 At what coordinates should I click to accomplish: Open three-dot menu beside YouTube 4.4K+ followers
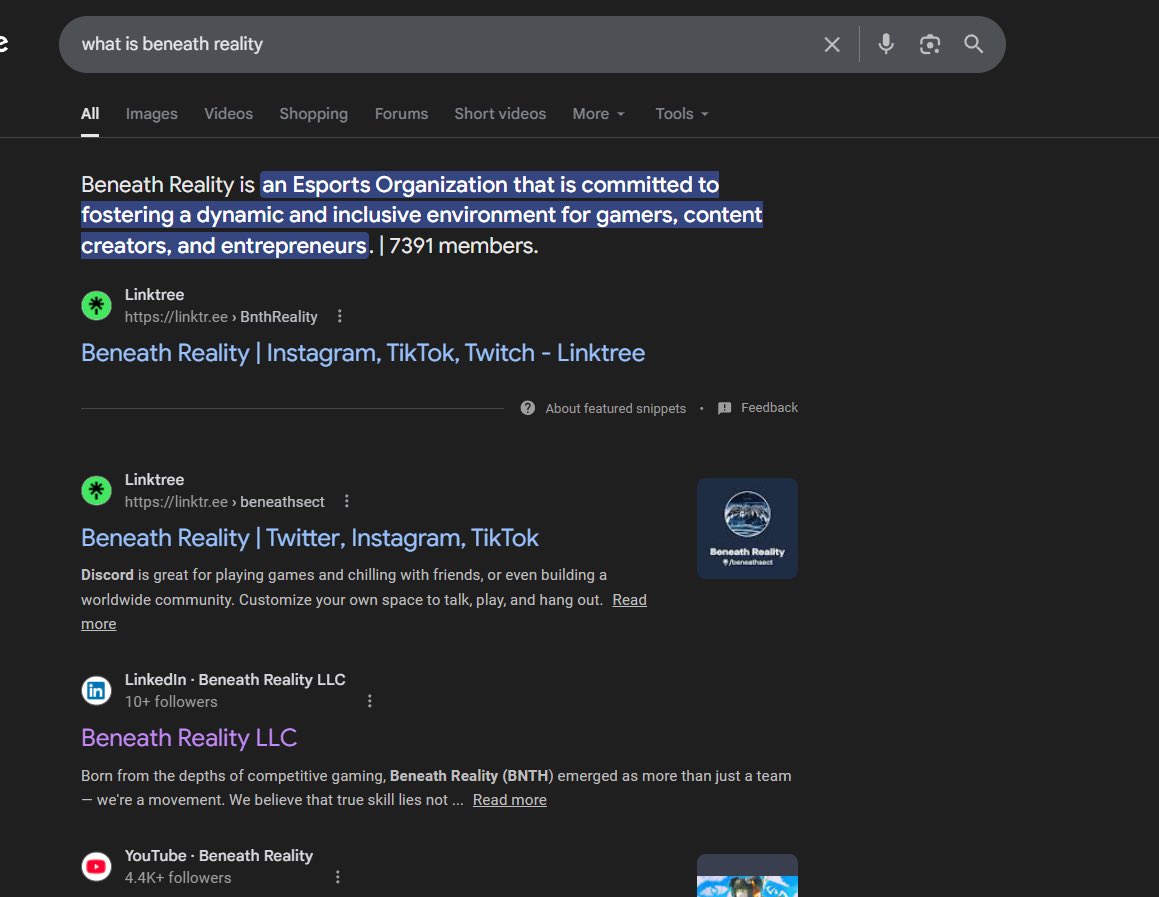click(x=338, y=877)
